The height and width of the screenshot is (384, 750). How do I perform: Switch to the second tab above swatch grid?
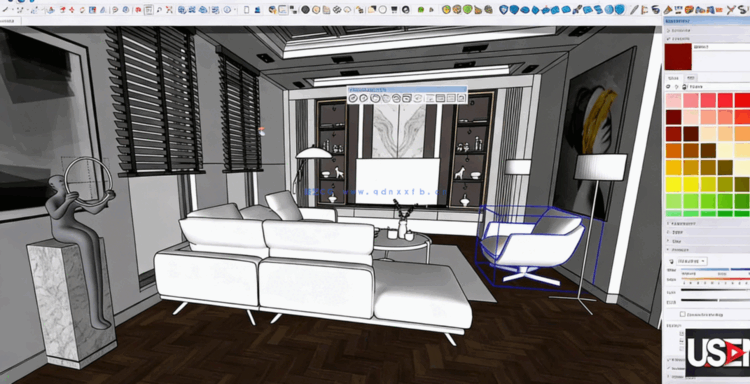[x=691, y=77]
